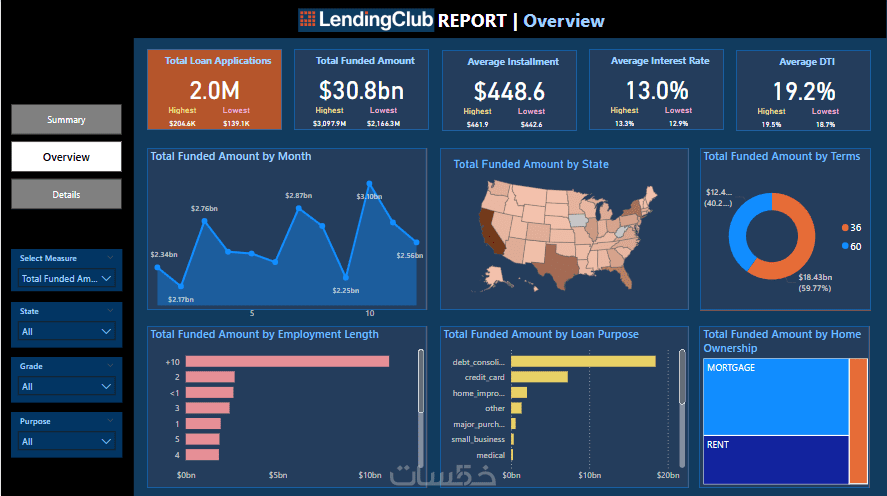Click the LendingClub logo icon
Screen dimensions: 887x496
pos(307,19)
